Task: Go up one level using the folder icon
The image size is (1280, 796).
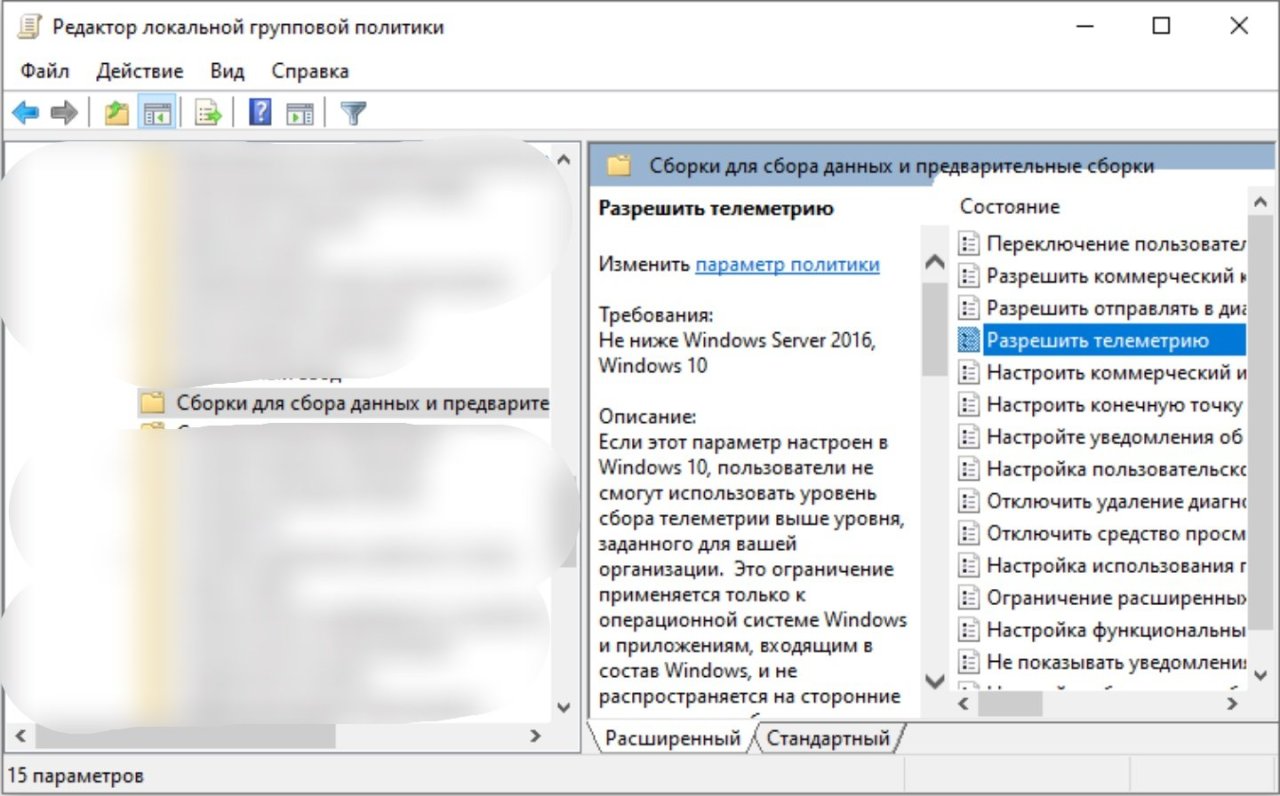Action: point(117,113)
